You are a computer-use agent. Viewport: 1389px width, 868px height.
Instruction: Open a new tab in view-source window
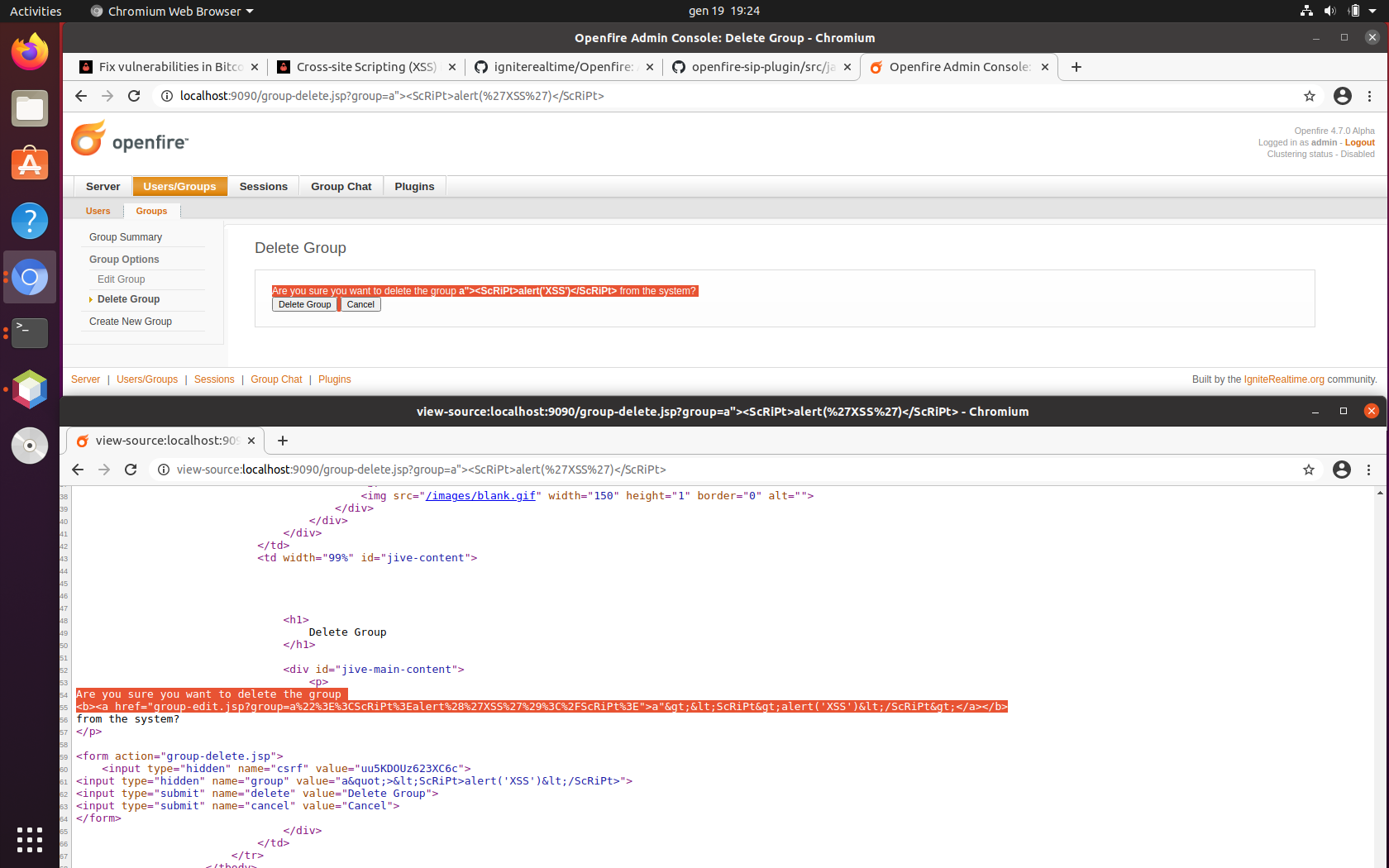pos(283,441)
